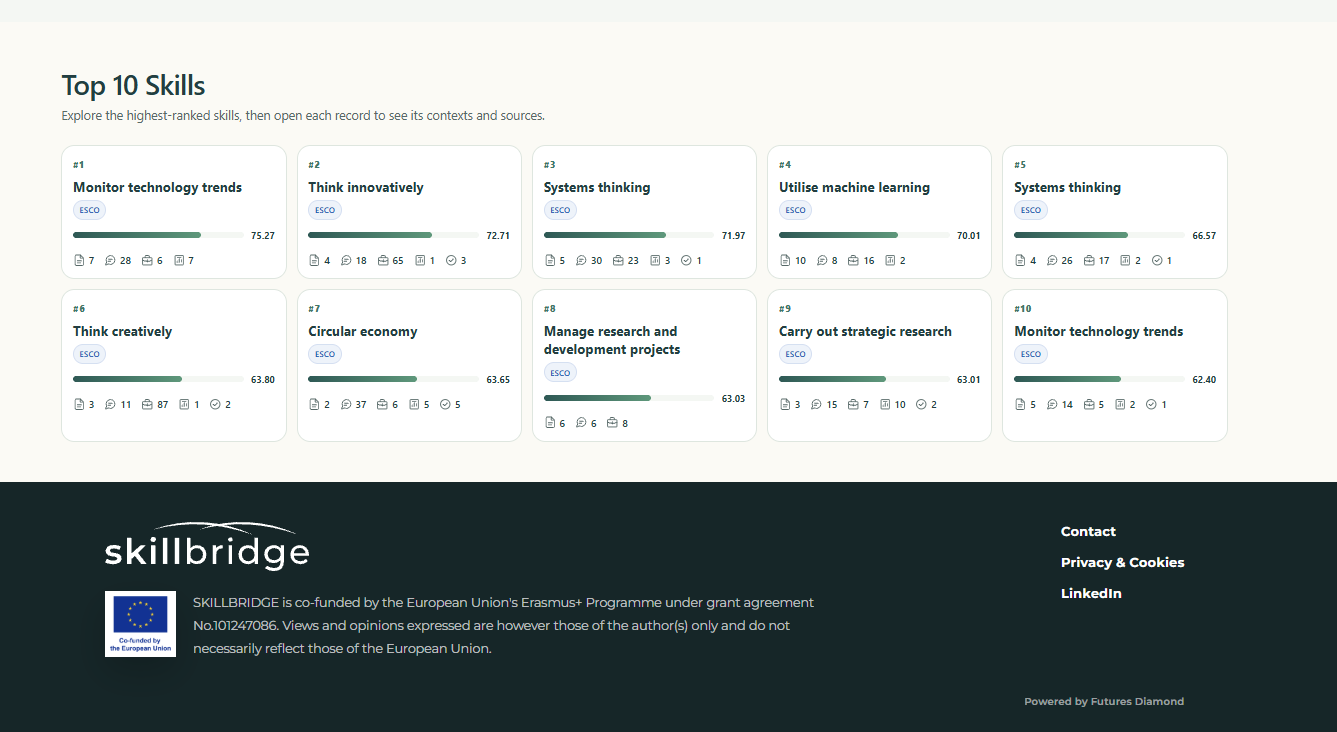Click the briefcase icon on the #3 Systems thinking card
The width and height of the screenshot is (1337, 732).
point(618,260)
